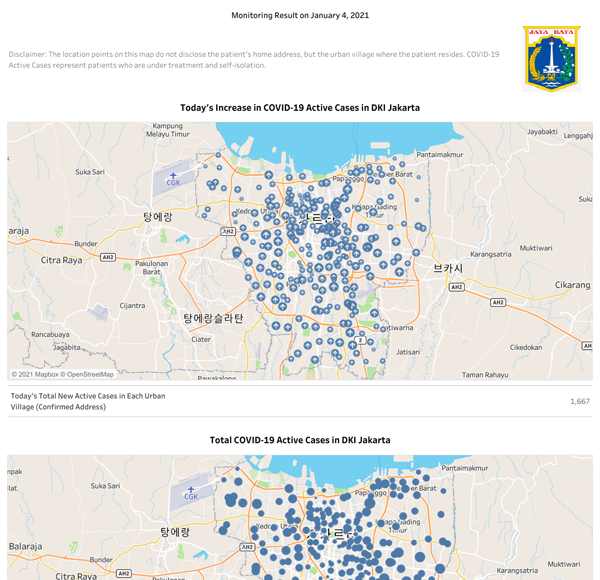Click AH2 highway shield below 브카시 label

456,287
